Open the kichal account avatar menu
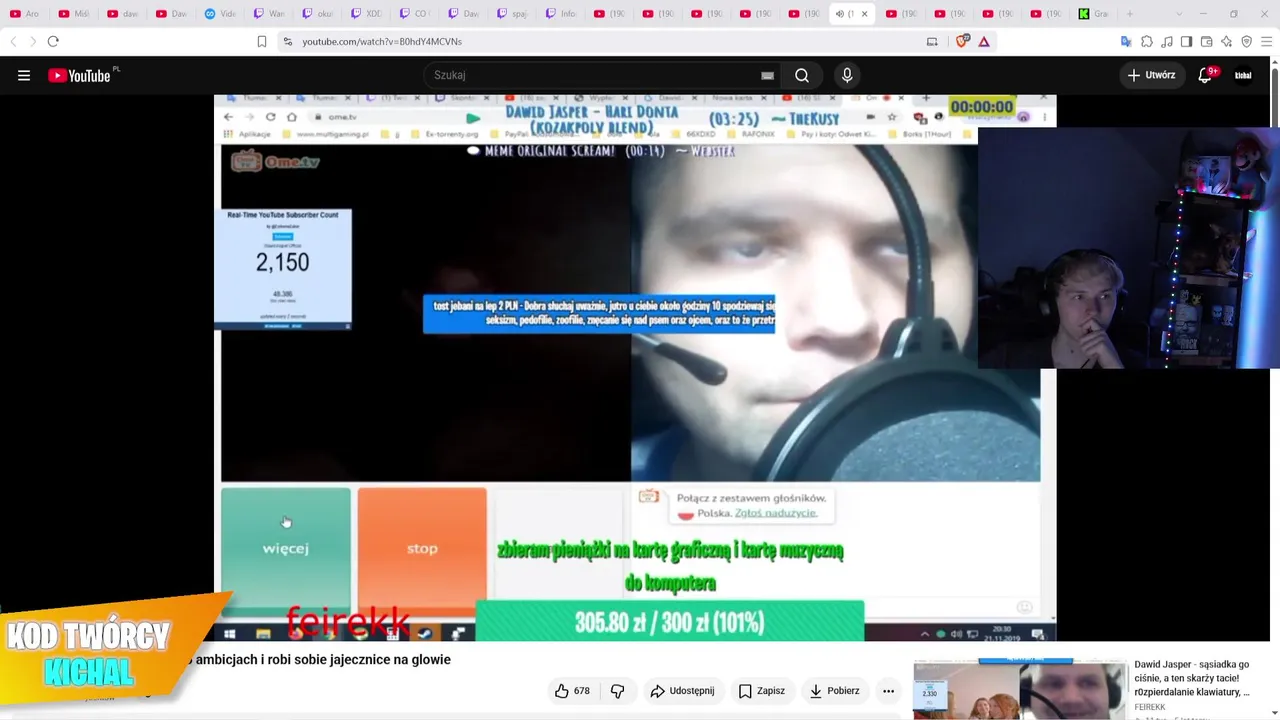This screenshot has width=1280, height=720. click(1243, 75)
